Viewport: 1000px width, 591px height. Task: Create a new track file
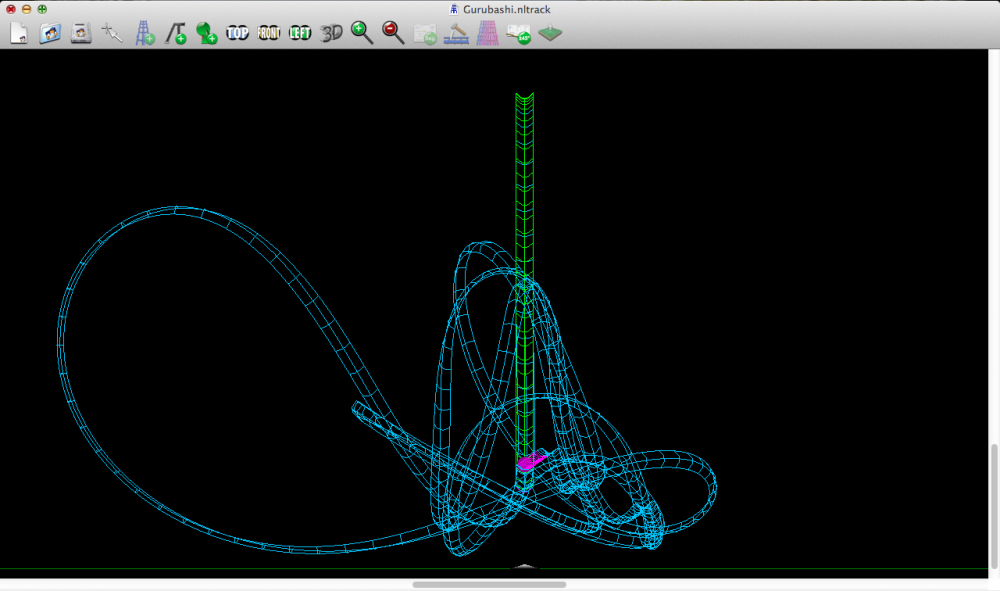coord(18,33)
